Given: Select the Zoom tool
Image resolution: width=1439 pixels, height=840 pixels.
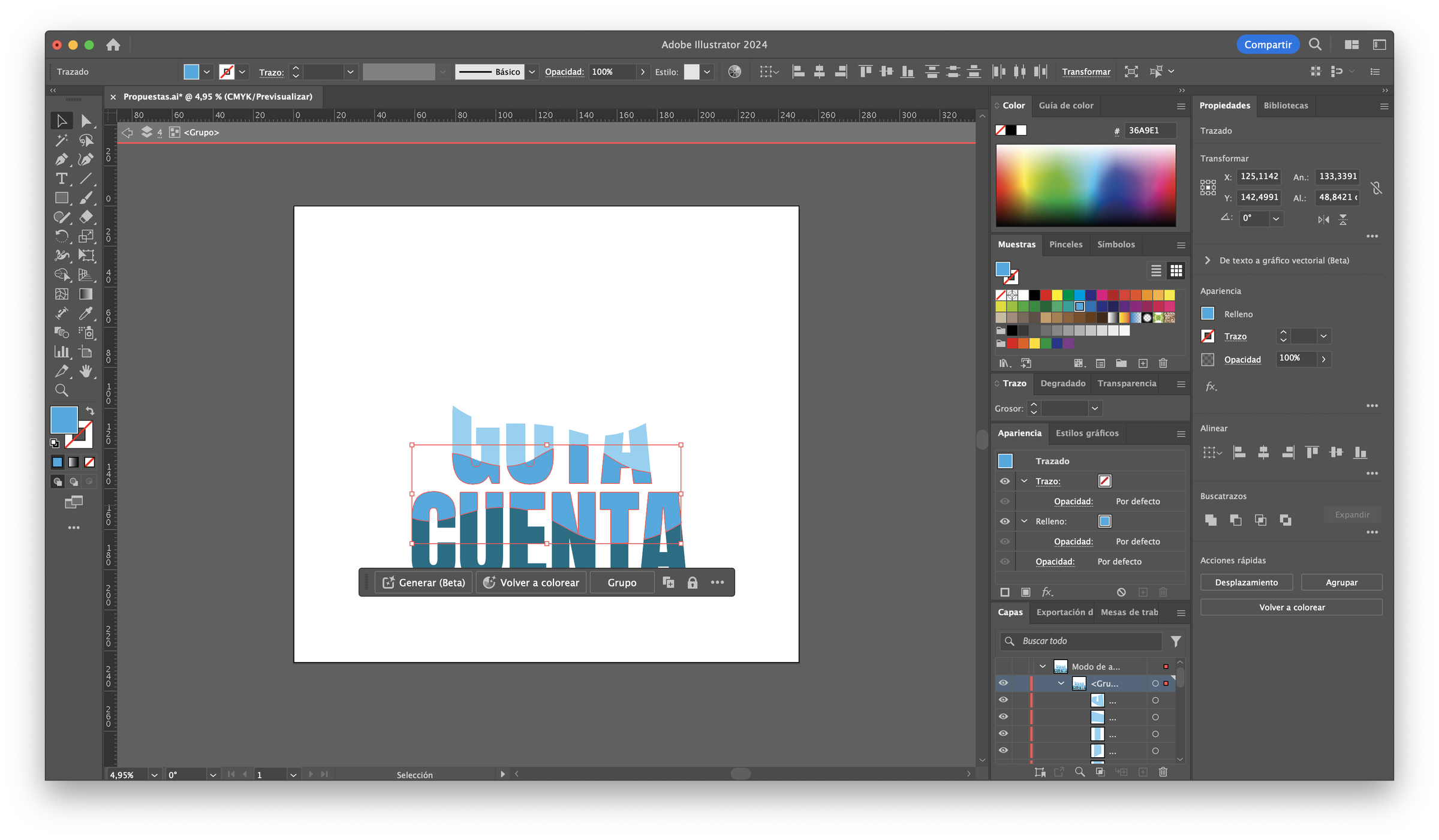Looking at the screenshot, I should point(61,390).
